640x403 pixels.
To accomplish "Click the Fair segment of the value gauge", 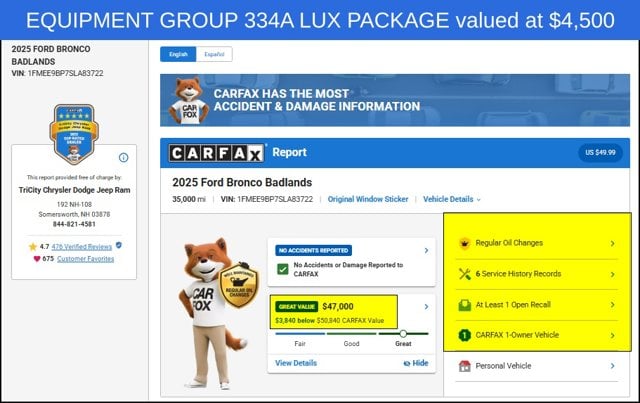I will [x=300, y=334].
